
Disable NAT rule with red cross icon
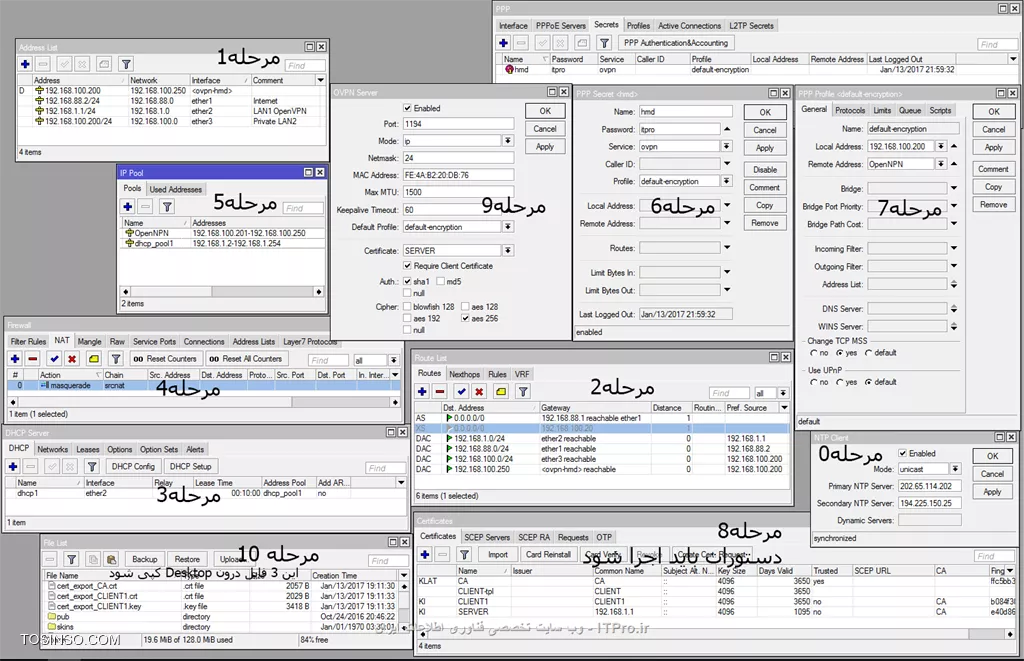tap(72, 359)
